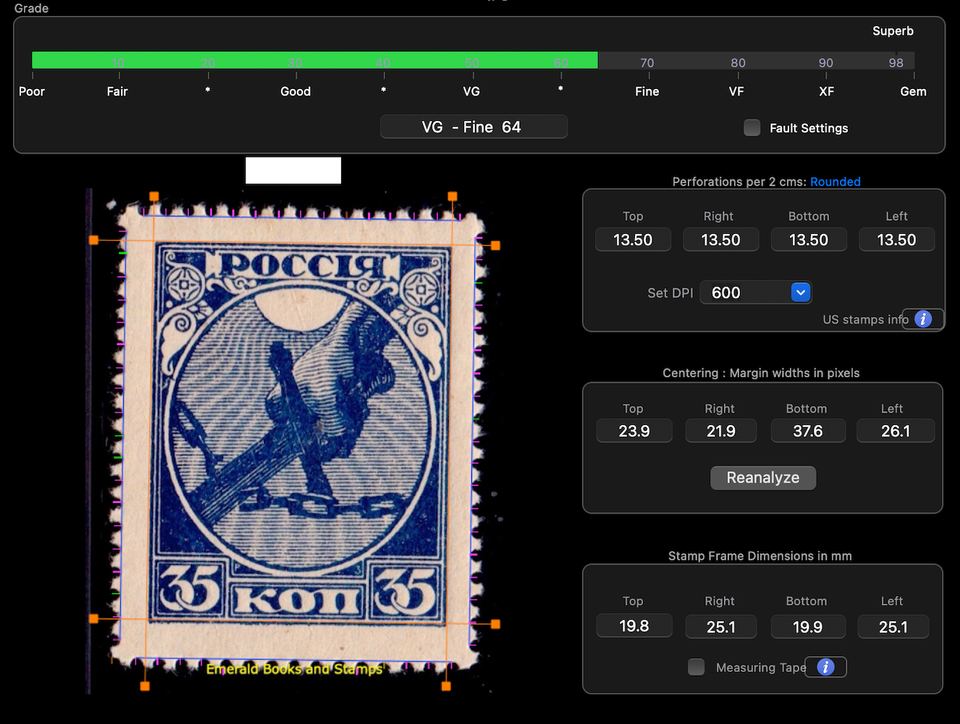Select the Top margin width 23.9
The image size is (960, 724).
point(633,430)
